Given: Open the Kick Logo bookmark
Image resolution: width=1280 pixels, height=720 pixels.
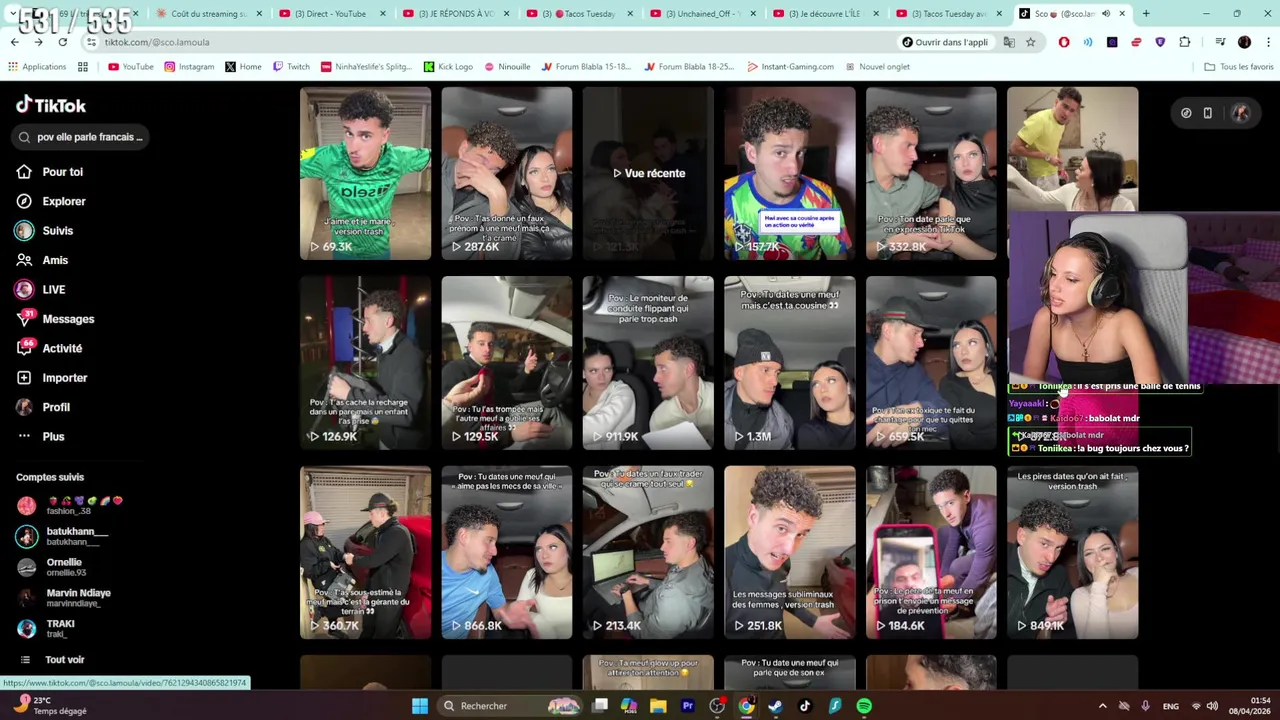Looking at the screenshot, I should 448,67.
